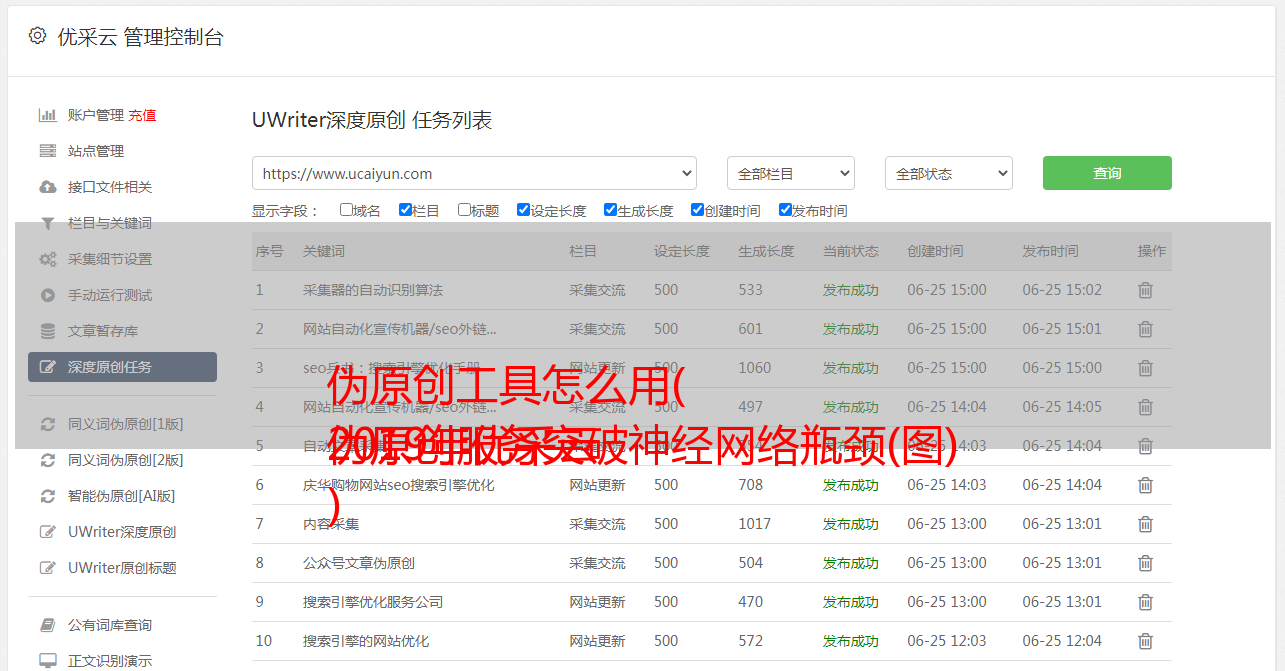Enable the 域名 display field checkbox
This screenshot has height=671, width=1285.
pos(346,210)
